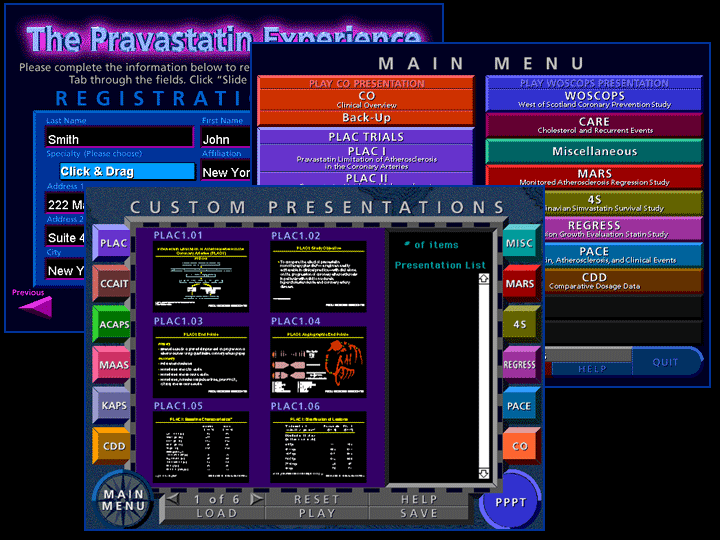Select the PACE category block

point(521,405)
